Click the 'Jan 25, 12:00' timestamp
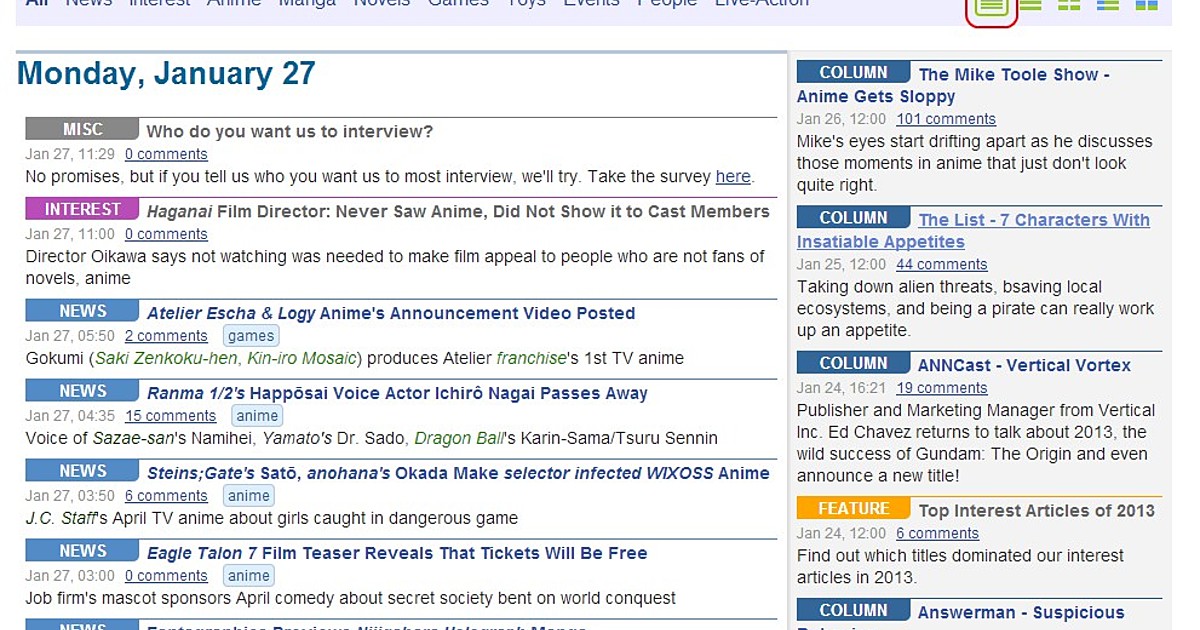The height and width of the screenshot is (630, 1200). coord(841,265)
